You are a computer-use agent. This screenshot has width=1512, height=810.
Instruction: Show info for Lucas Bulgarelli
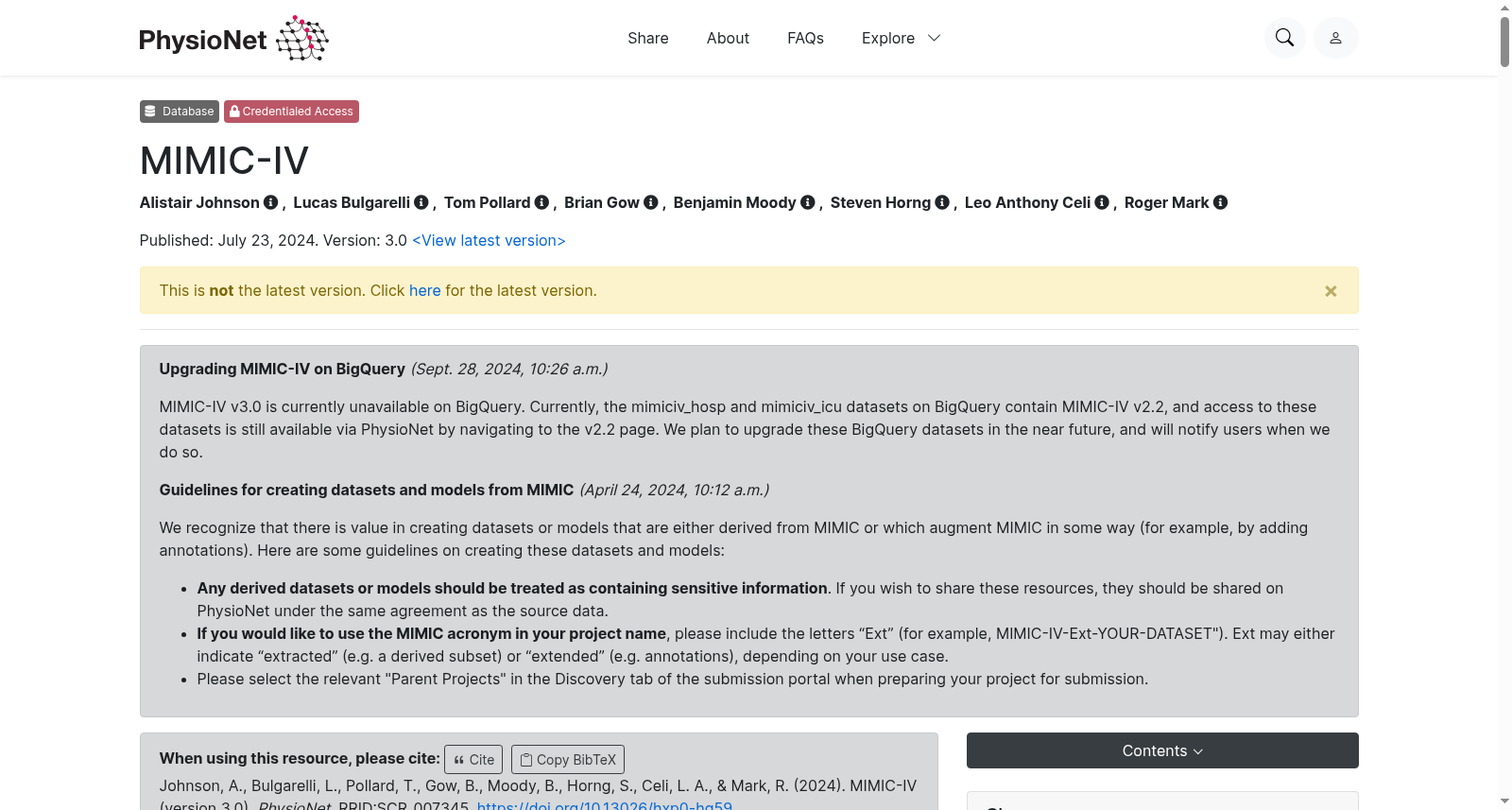click(421, 202)
